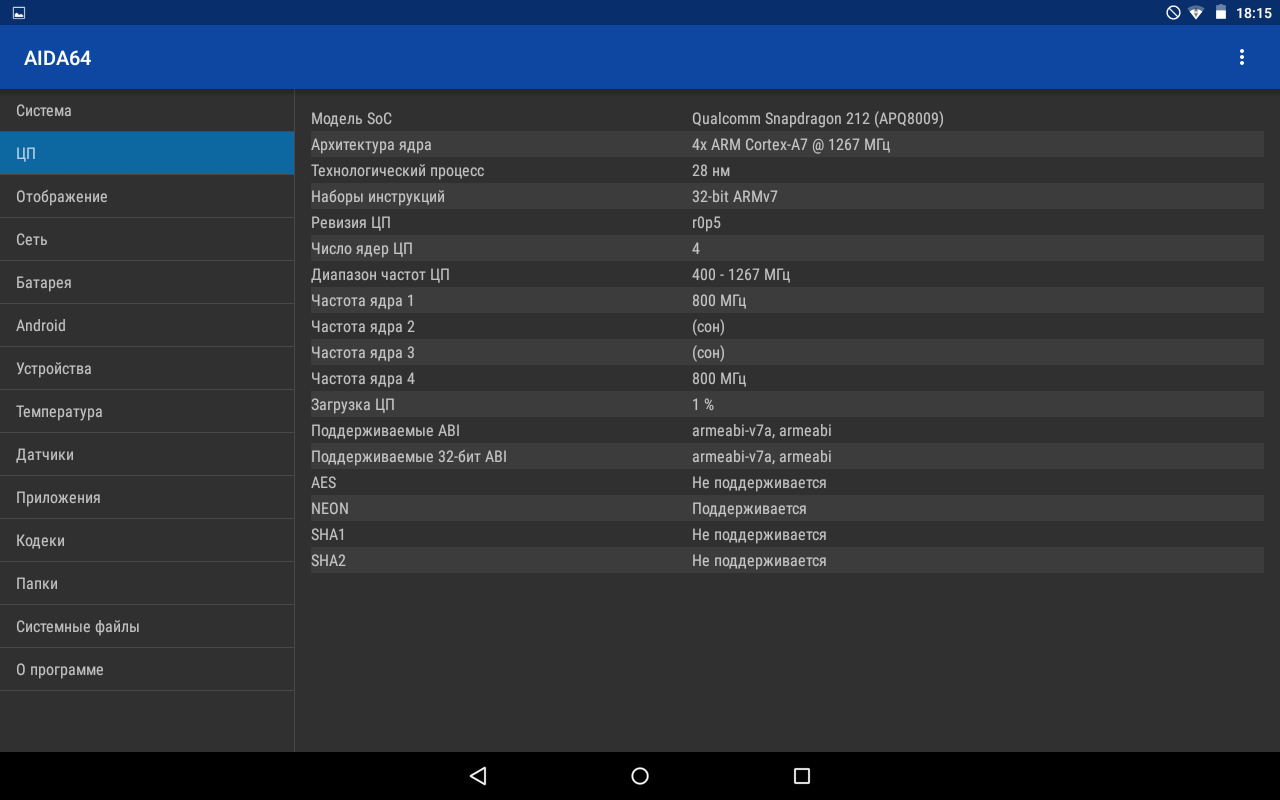Select the ЦП sidebar item
This screenshot has height=800, width=1280.
[147, 154]
